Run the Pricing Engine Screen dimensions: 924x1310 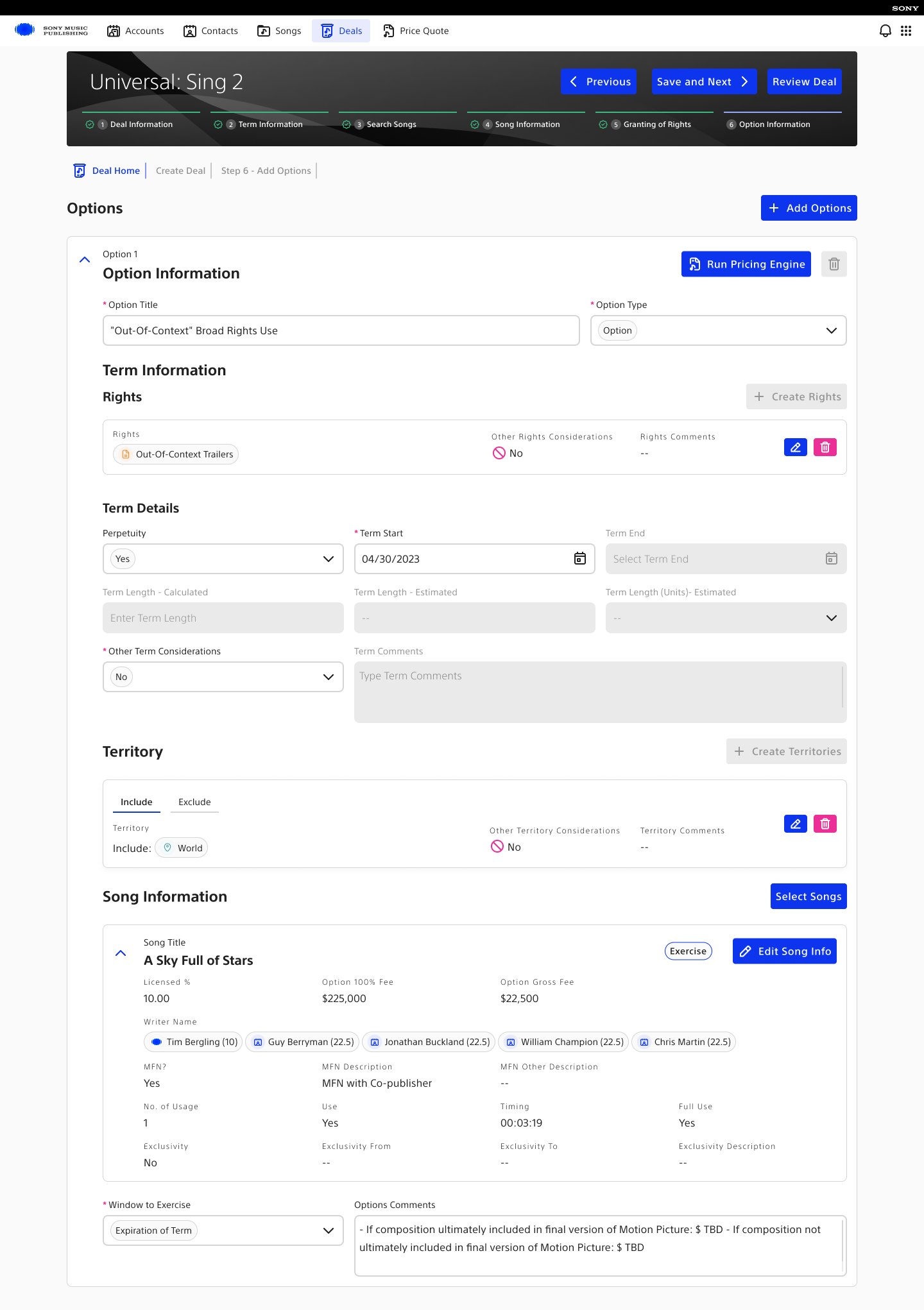click(746, 264)
